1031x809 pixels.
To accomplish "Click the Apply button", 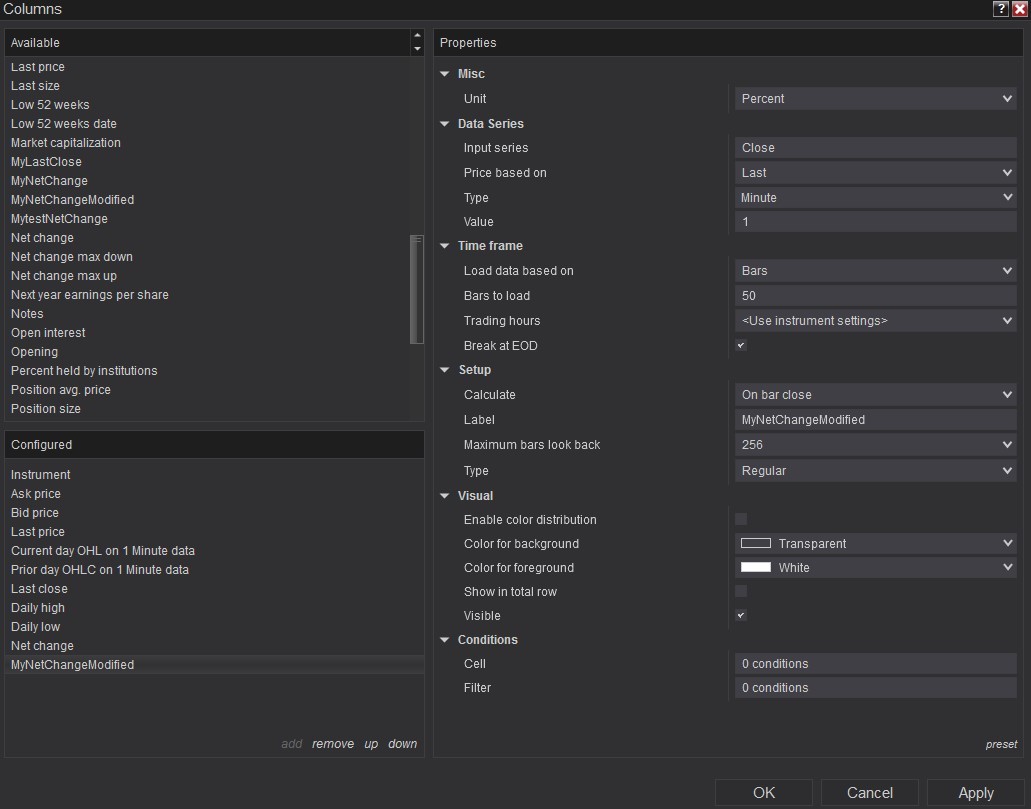I will (x=975, y=793).
